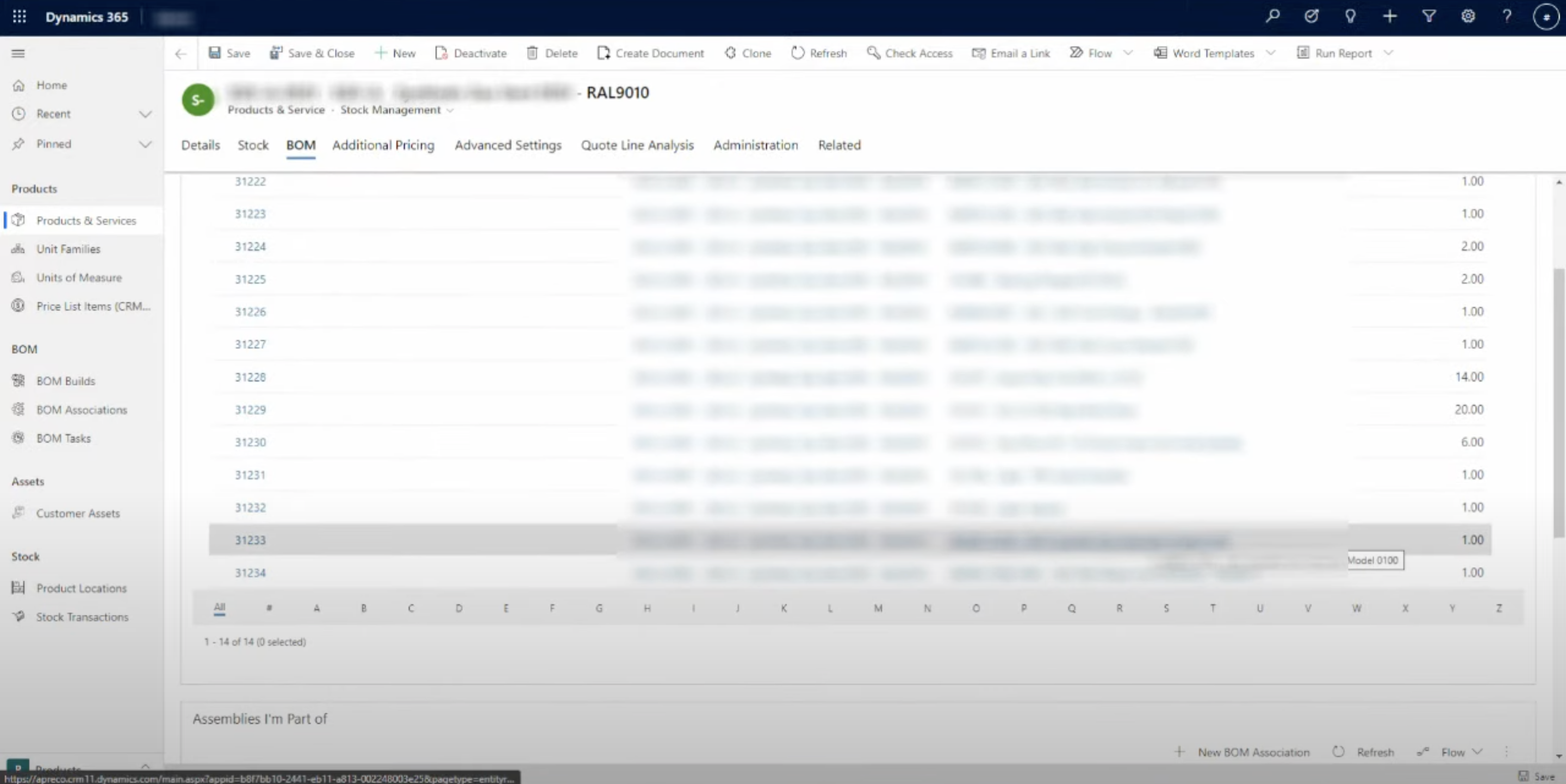Select BOM Builds in the sidebar
Image resolution: width=1566 pixels, height=784 pixels.
pyautogui.click(x=65, y=381)
